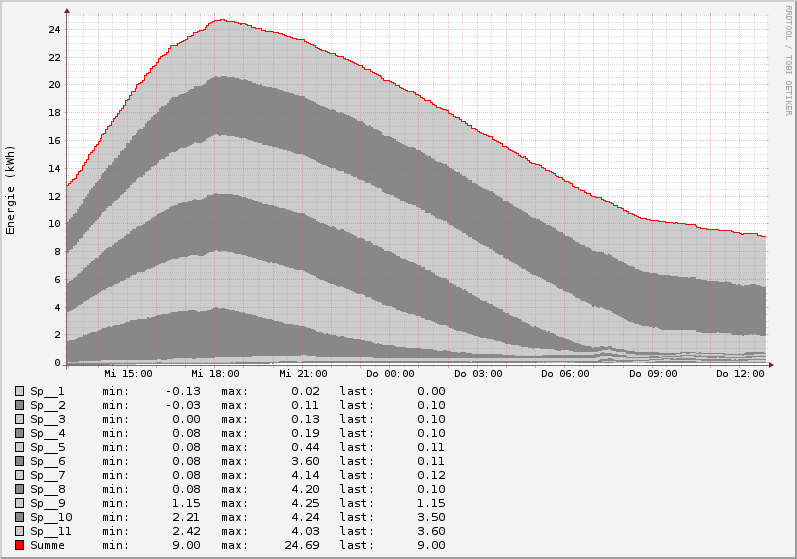This screenshot has height=559, width=797.
Task: Click the 'Mi 15:00' time axis label
Action: tap(128, 373)
